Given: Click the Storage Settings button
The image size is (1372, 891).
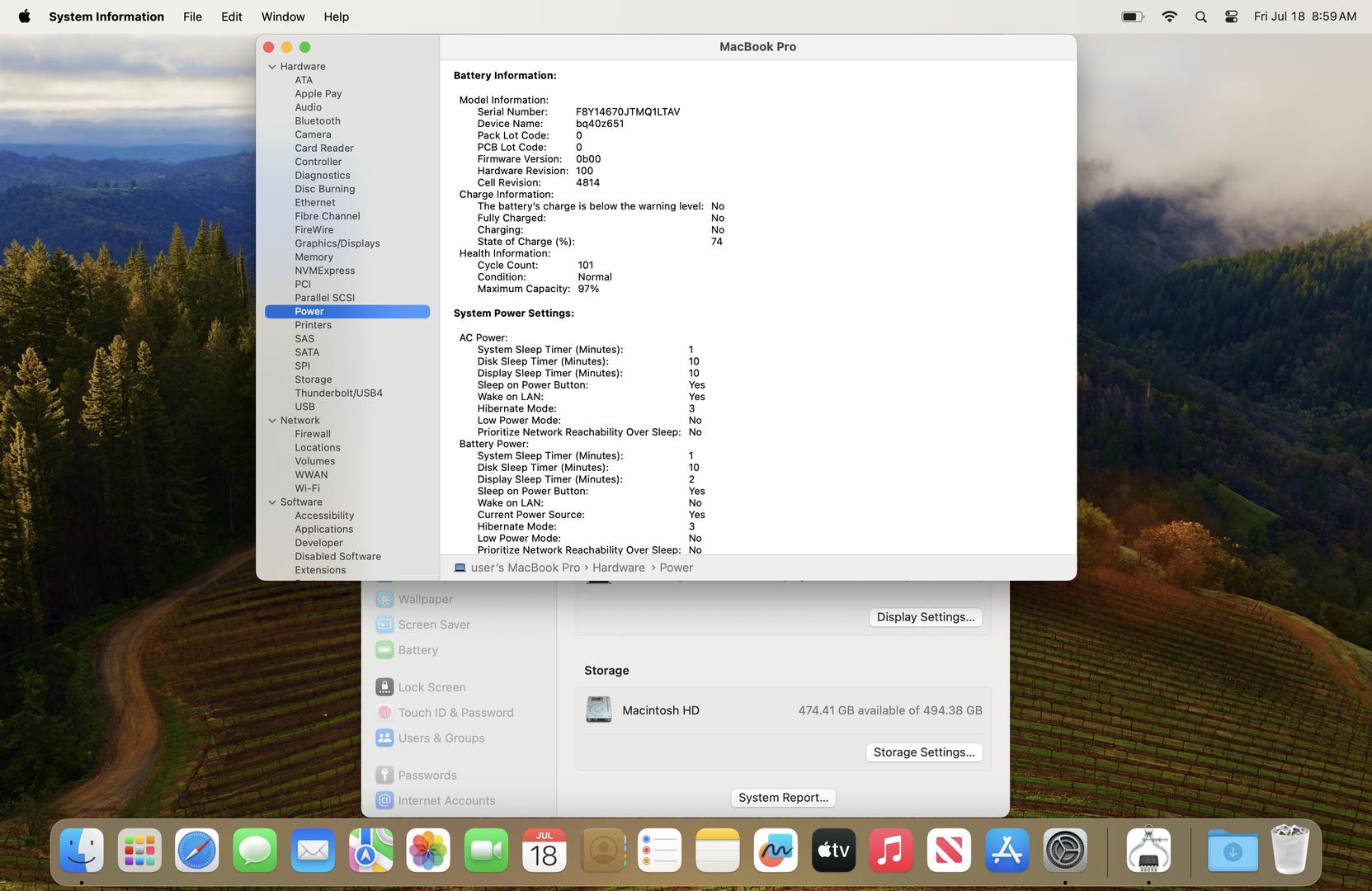Looking at the screenshot, I should [924, 752].
